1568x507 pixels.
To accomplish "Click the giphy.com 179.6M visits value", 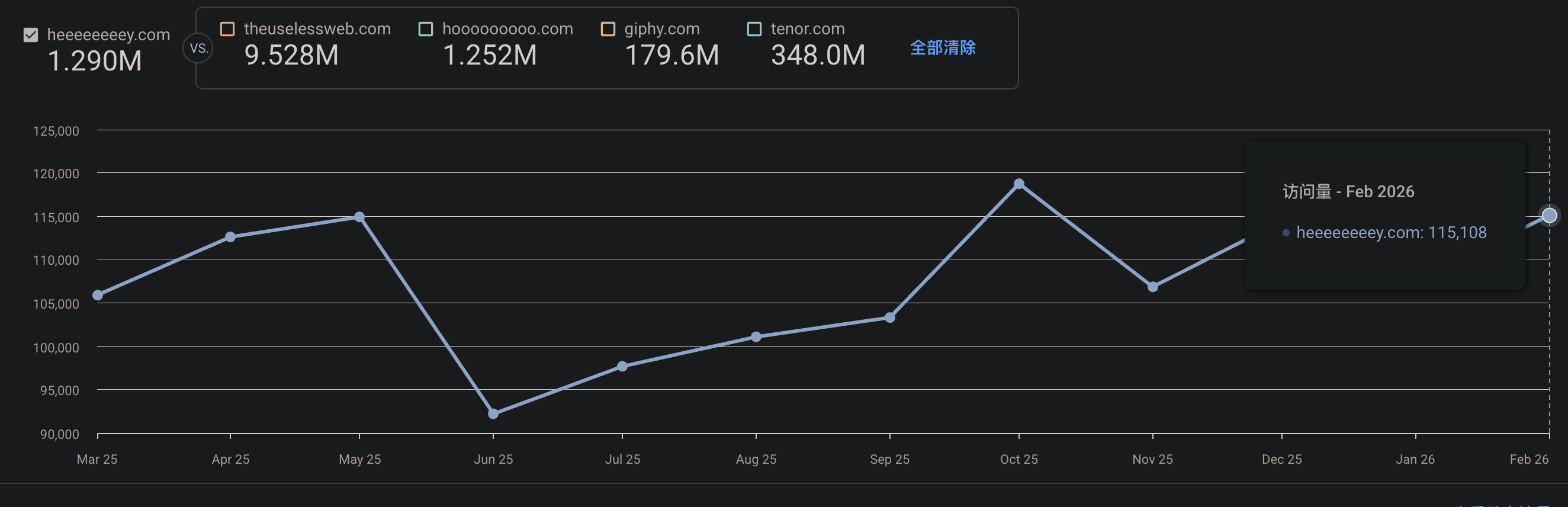I will coord(671,56).
